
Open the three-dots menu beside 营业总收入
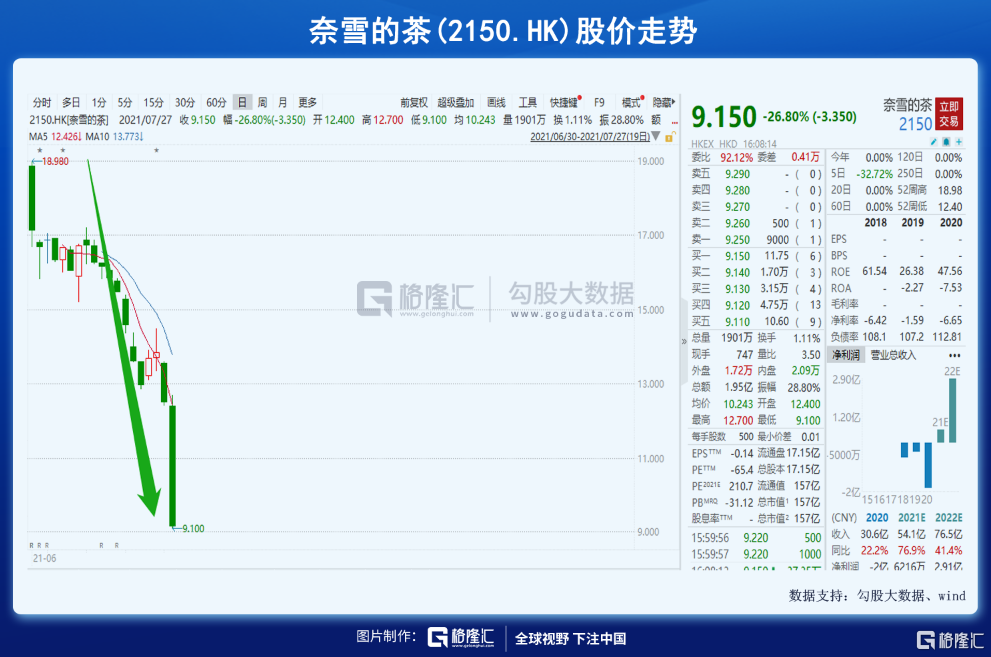tap(954, 356)
